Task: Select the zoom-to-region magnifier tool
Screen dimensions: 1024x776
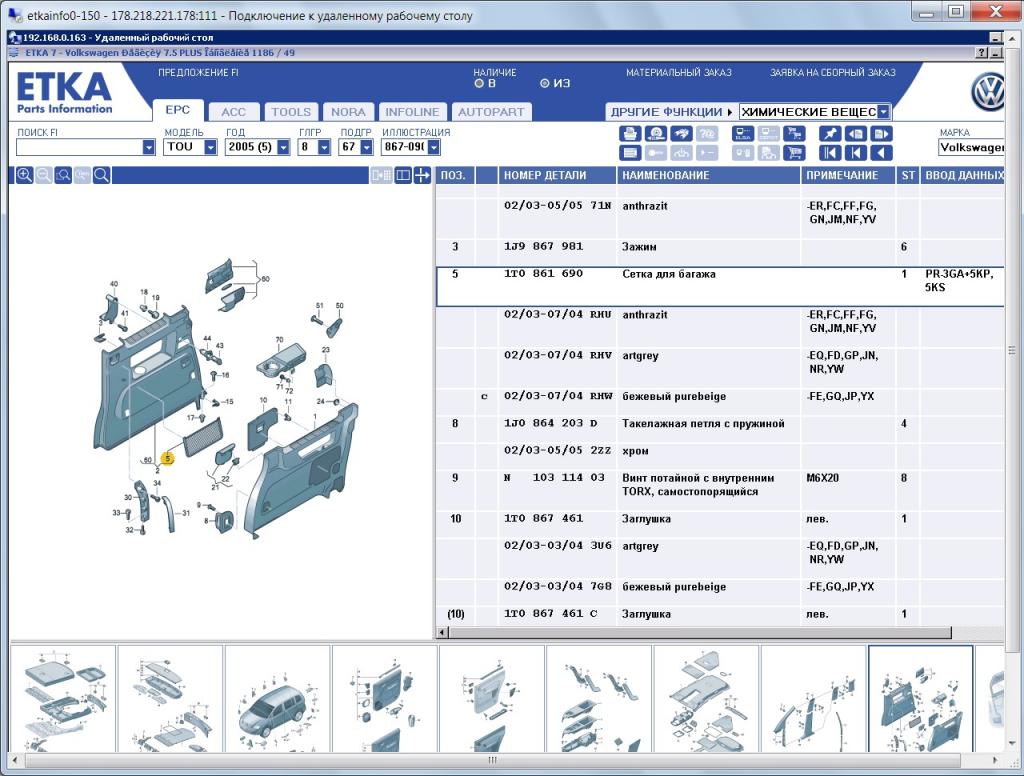Action: 63,175
